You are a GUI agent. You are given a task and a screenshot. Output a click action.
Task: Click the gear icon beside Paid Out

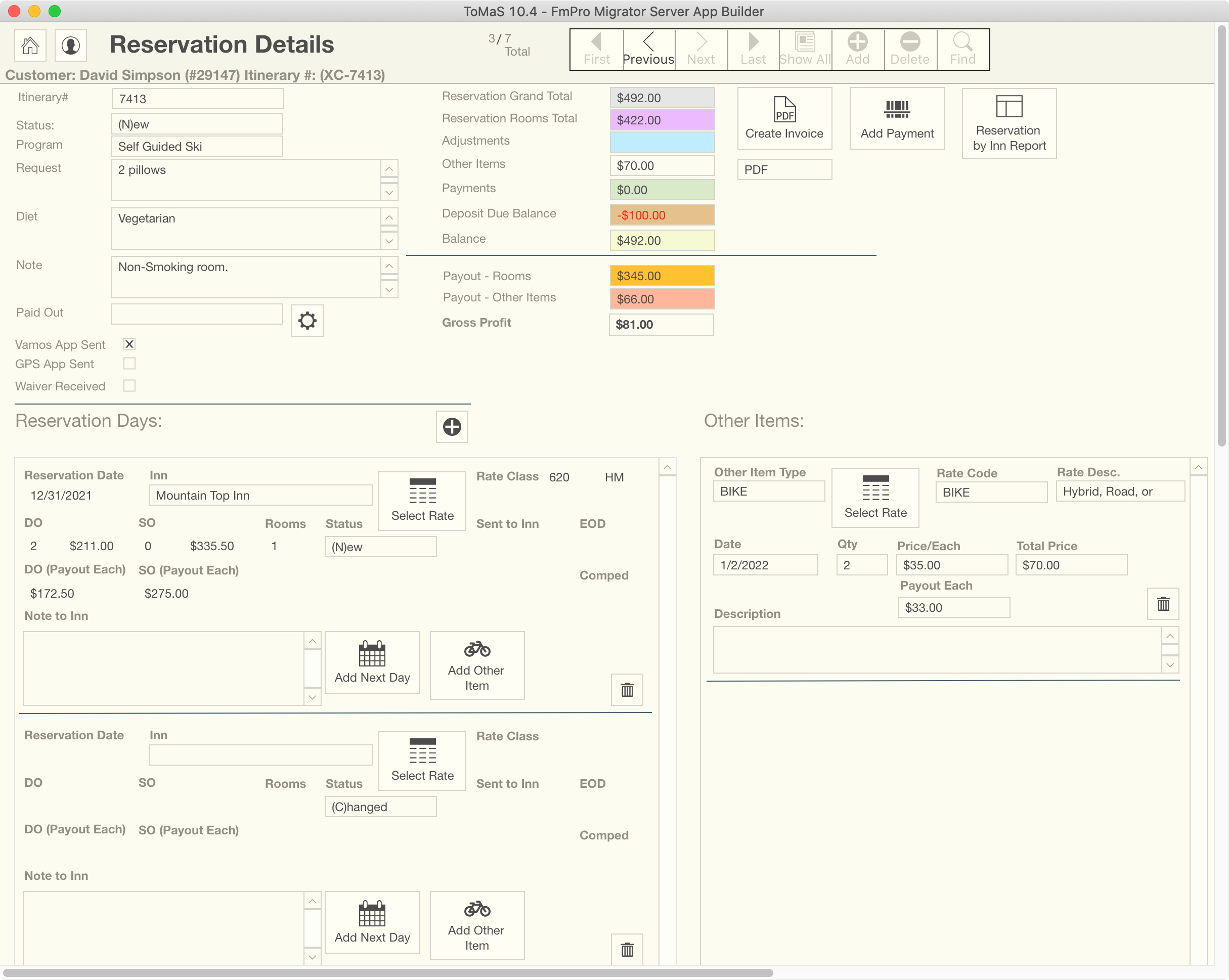point(308,321)
